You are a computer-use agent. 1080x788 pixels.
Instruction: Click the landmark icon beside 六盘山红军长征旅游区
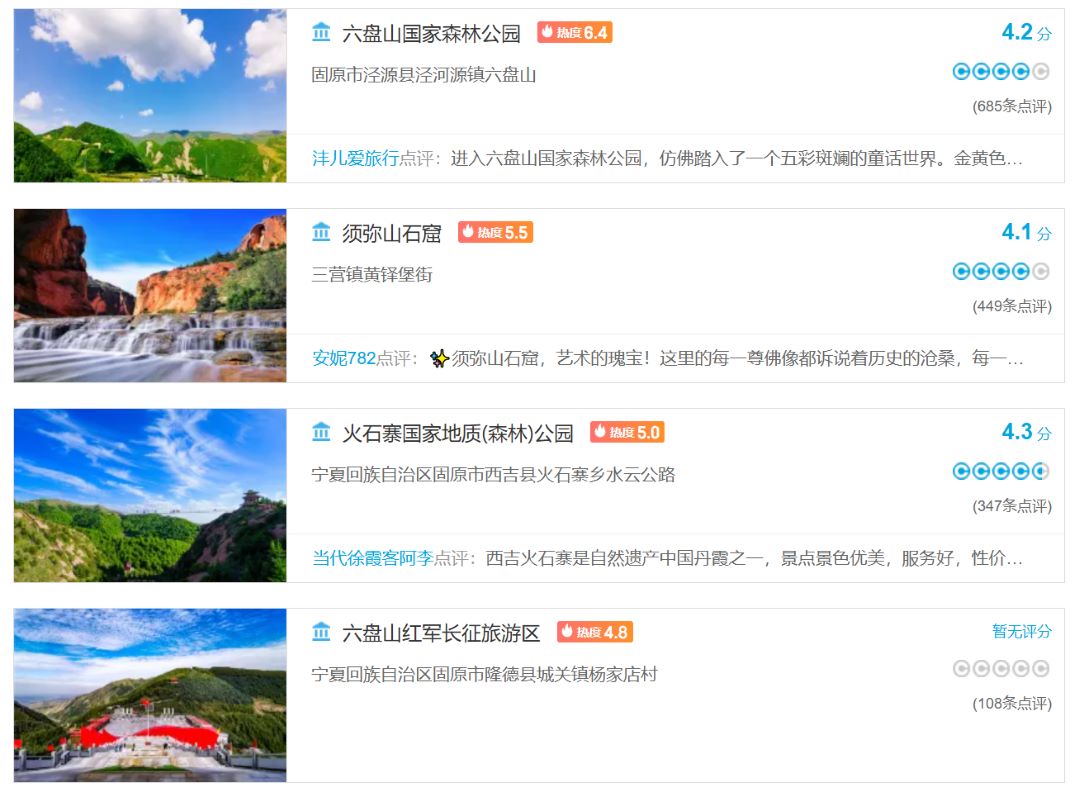coord(321,632)
